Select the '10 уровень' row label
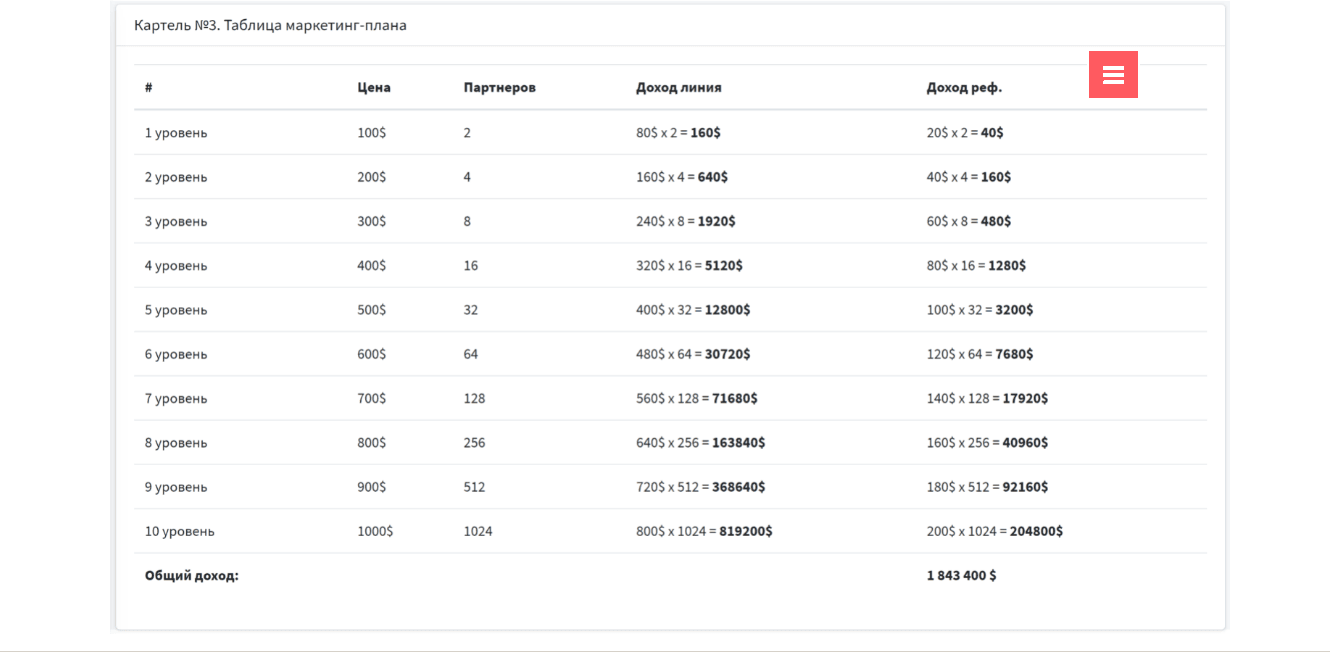This screenshot has height=652, width=1330. (179, 532)
